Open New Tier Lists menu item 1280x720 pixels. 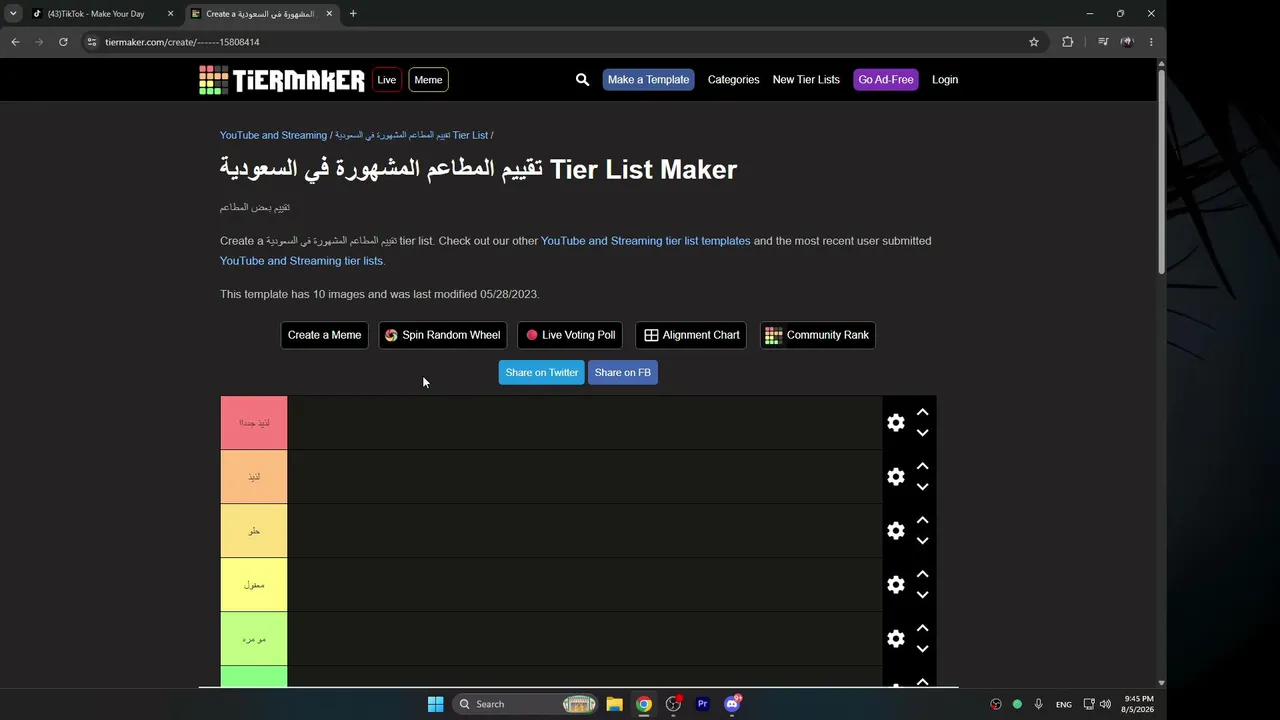806,80
